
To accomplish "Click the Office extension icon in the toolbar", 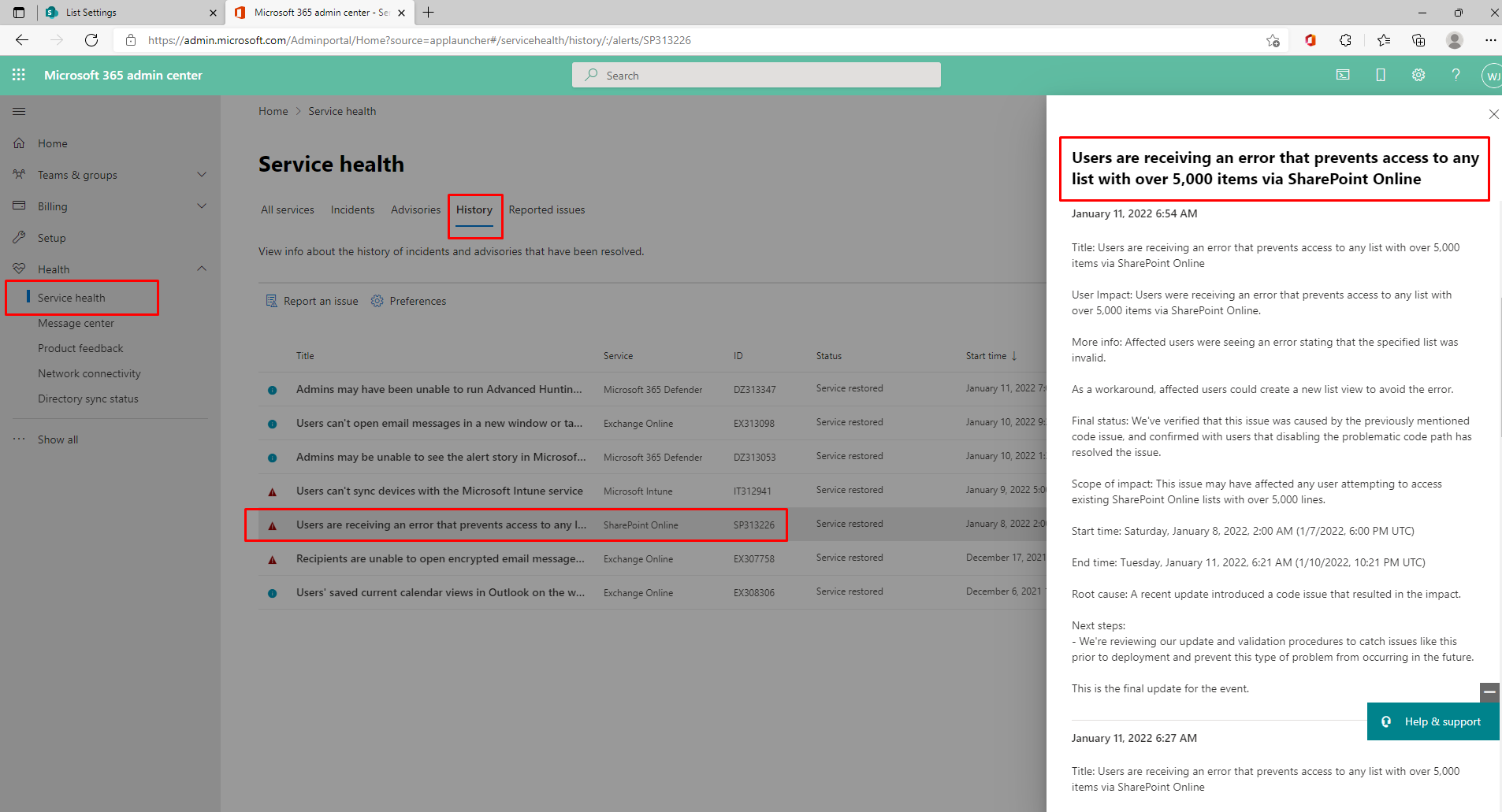I will pos(1311,40).
